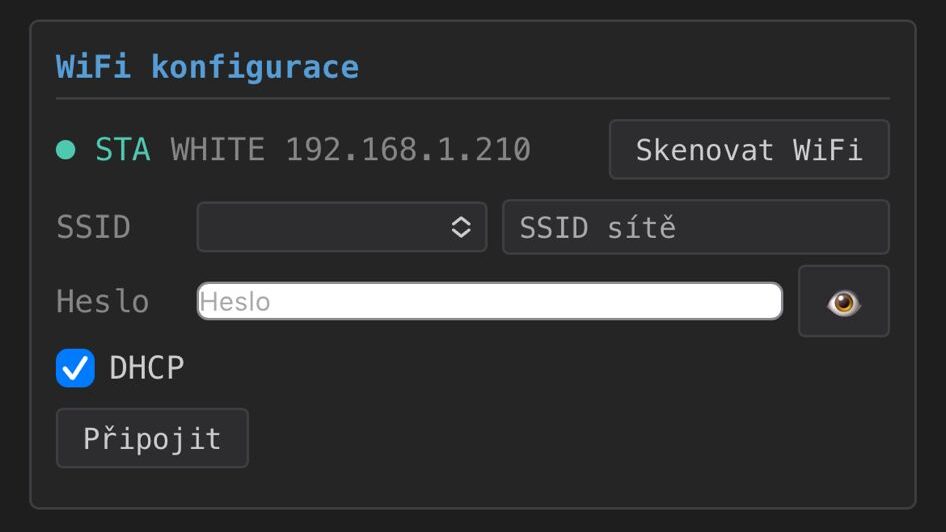The image size is (946, 532).
Task: Show password with the eye icon
Action: [x=843, y=301]
